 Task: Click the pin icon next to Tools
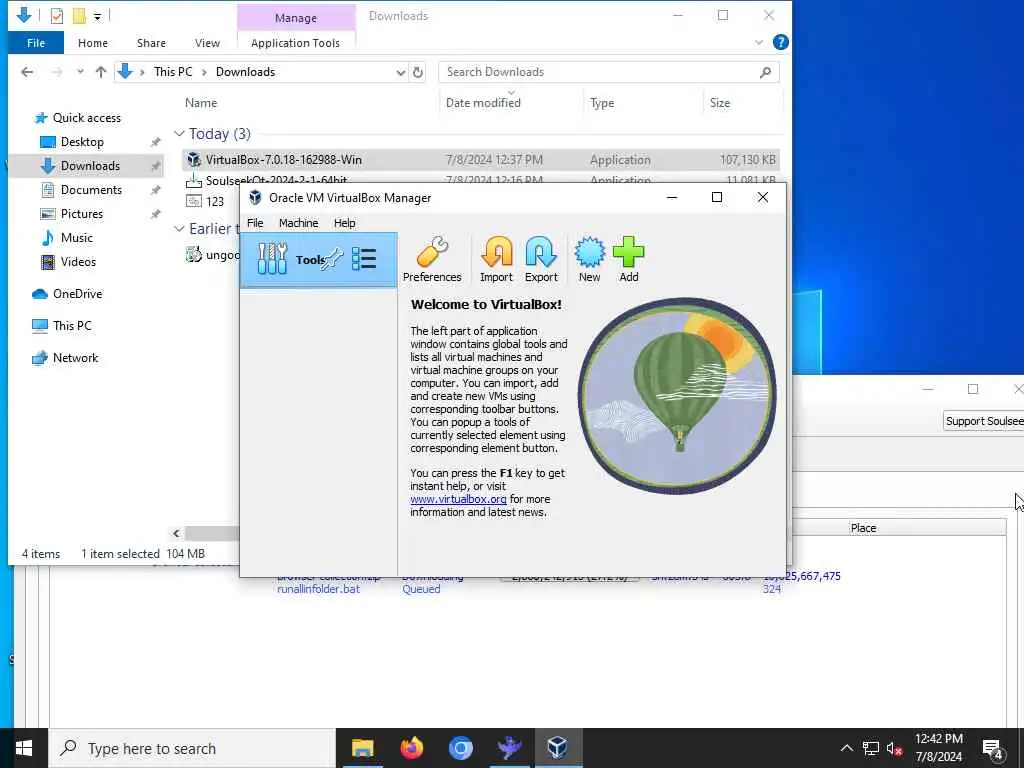pyautogui.click(x=332, y=259)
